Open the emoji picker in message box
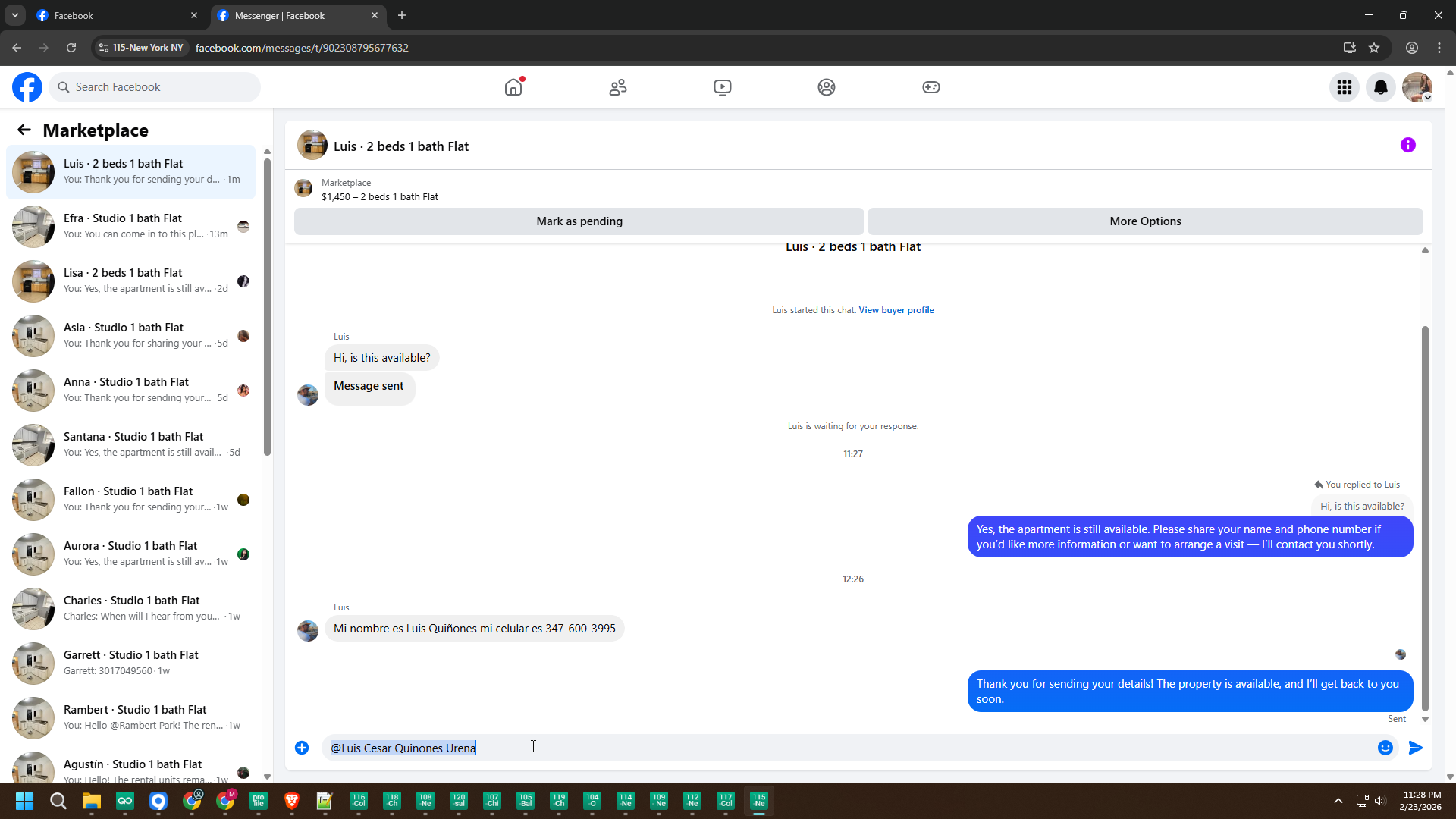This screenshot has height=819, width=1456. tap(1385, 748)
